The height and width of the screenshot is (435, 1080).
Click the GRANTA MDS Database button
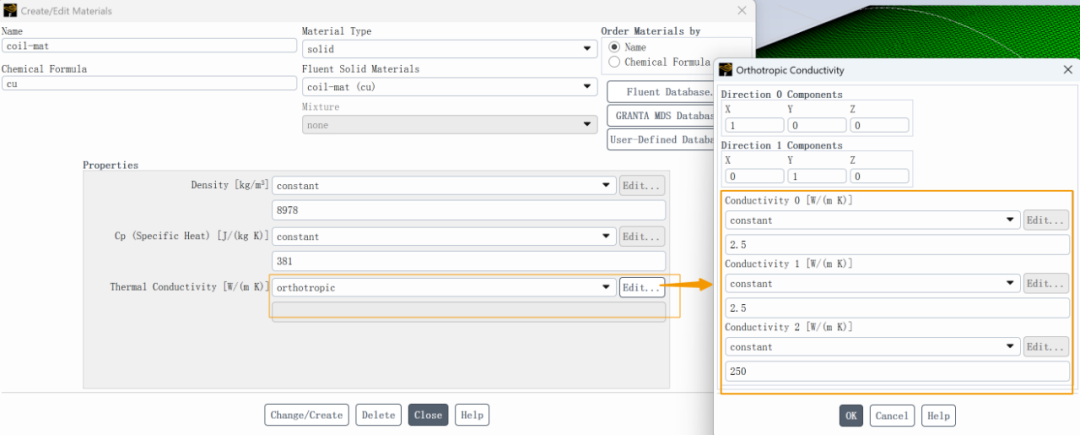660,116
